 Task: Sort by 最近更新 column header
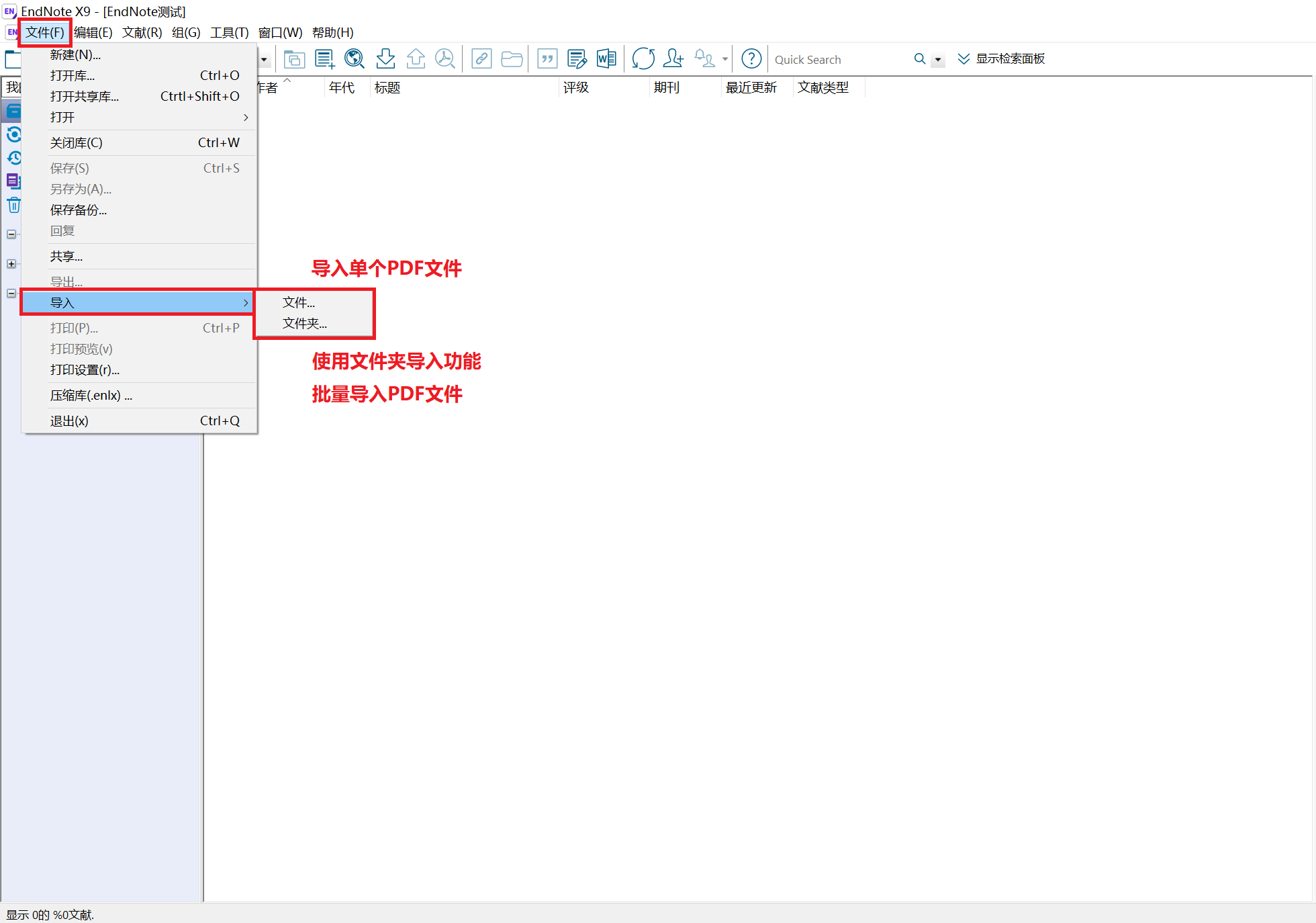click(x=757, y=87)
